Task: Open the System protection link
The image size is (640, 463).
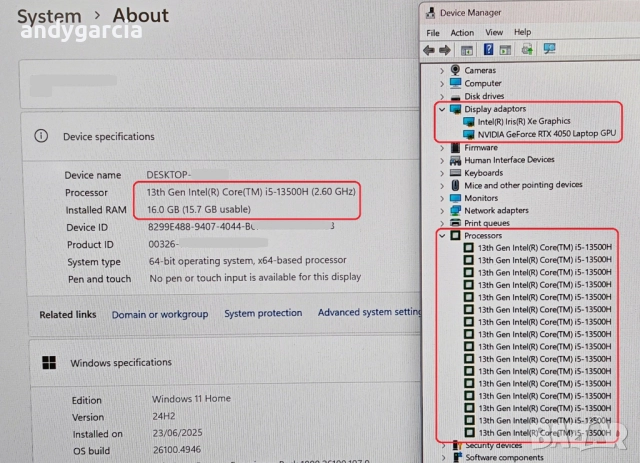Action: tap(263, 314)
